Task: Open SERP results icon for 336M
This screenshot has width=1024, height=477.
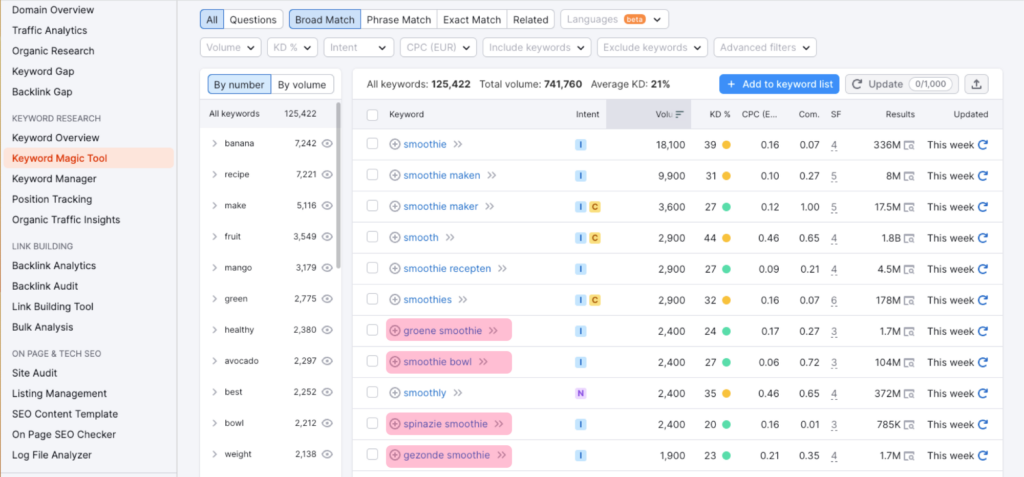Action: pyautogui.click(x=909, y=145)
